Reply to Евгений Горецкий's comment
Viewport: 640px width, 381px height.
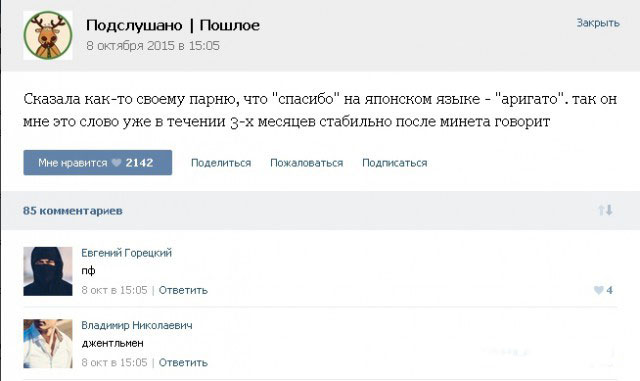pyautogui.click(x=183, y=290)
